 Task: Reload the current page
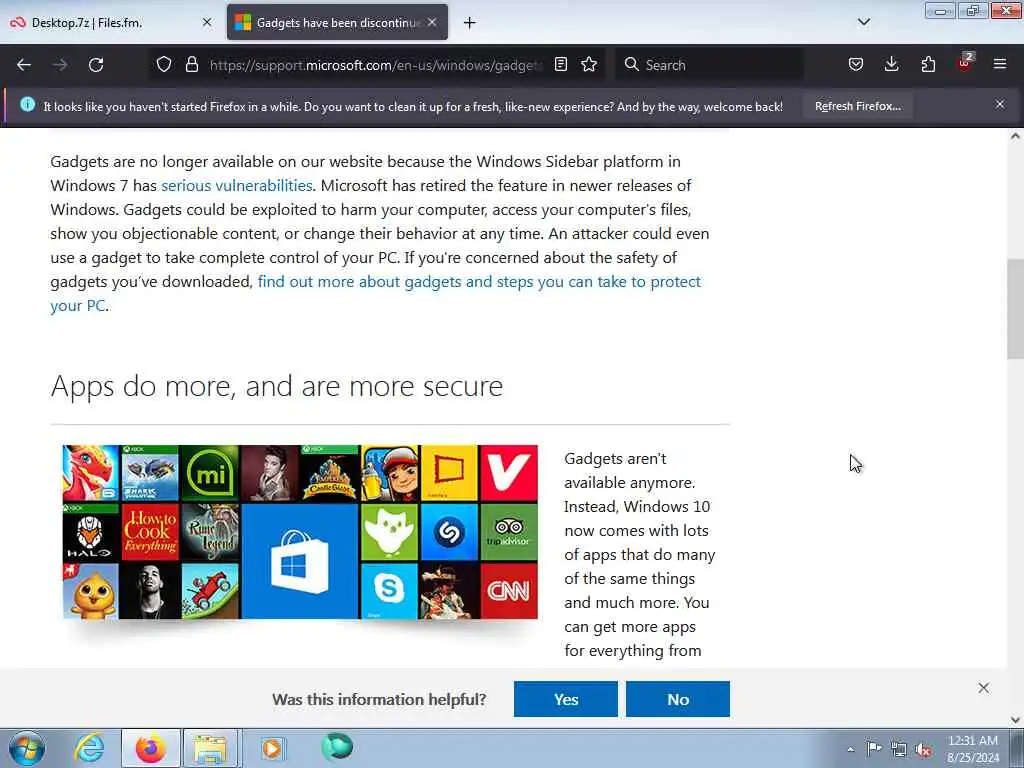pos(96,65)
